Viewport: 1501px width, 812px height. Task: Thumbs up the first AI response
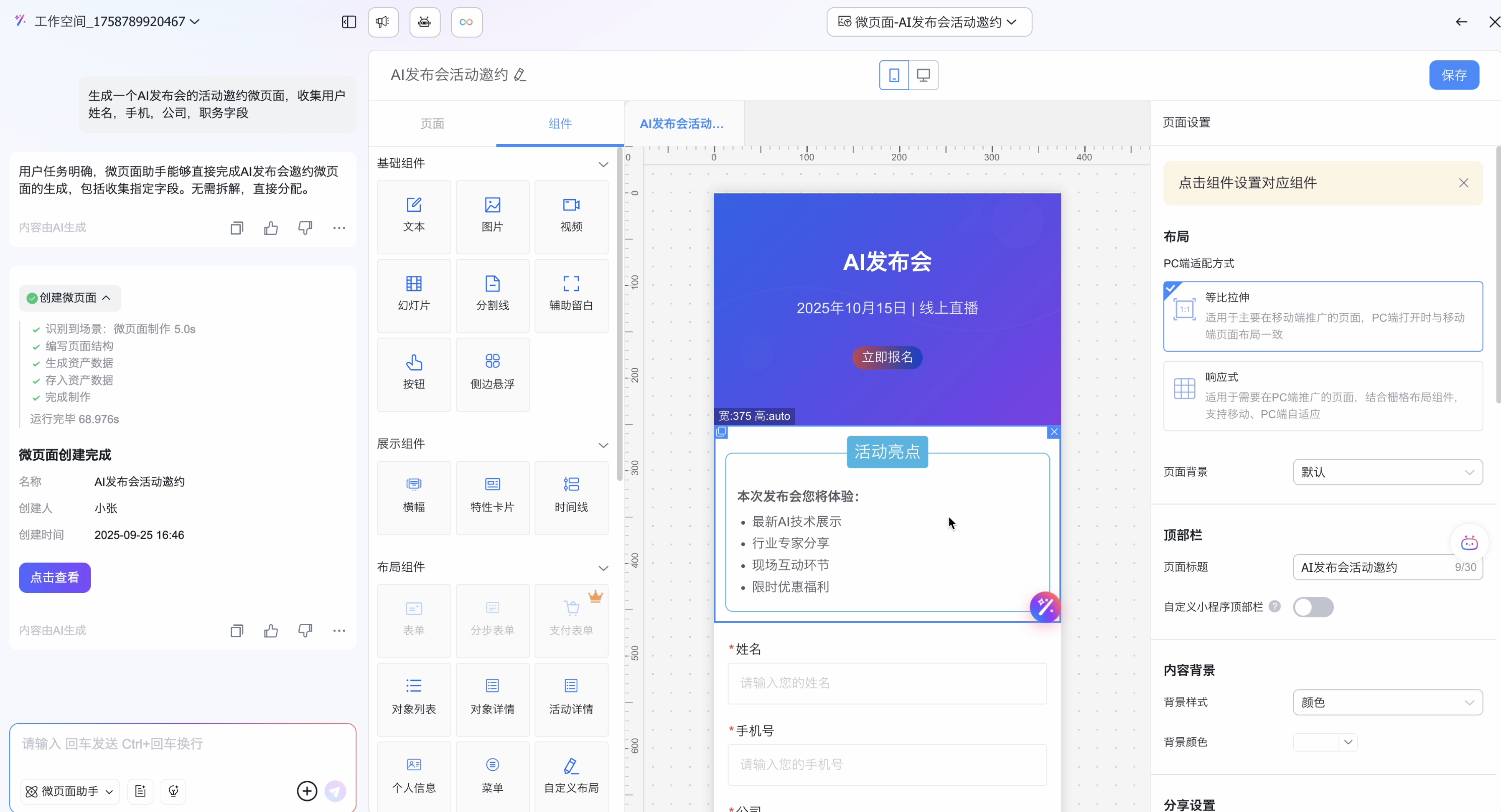click(x=270, y=228)
